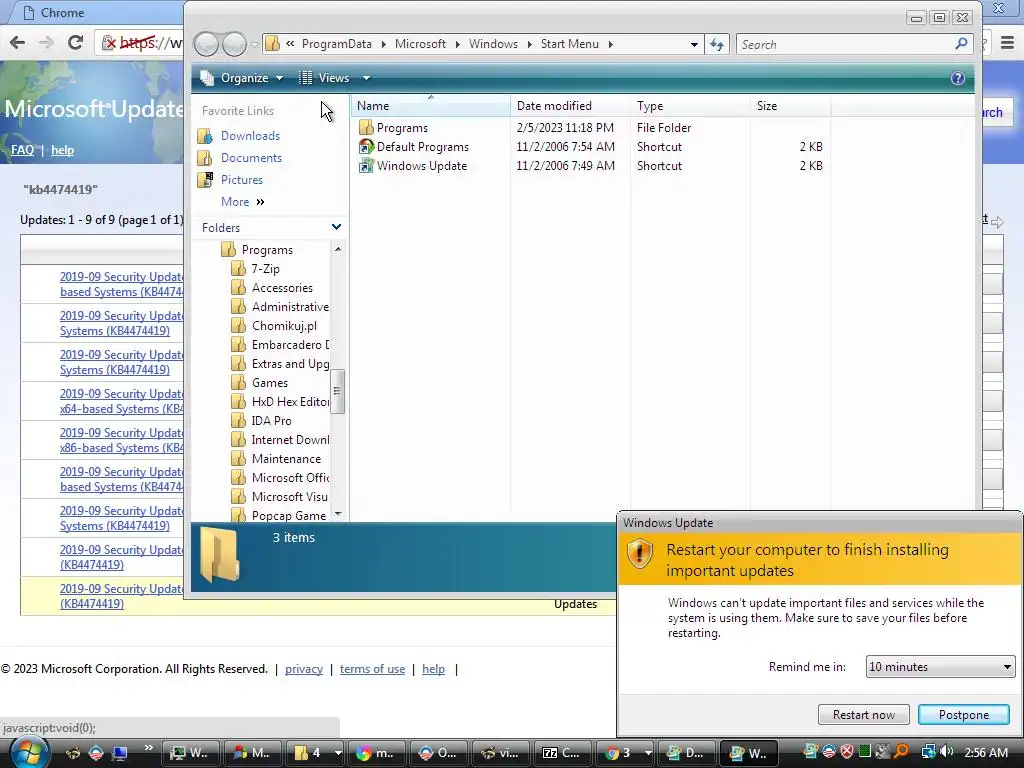The height and width of the screenshot is (768, 1024).
Task: Select Windows in the address breadcrumb
Action: [x=493, y=44]
